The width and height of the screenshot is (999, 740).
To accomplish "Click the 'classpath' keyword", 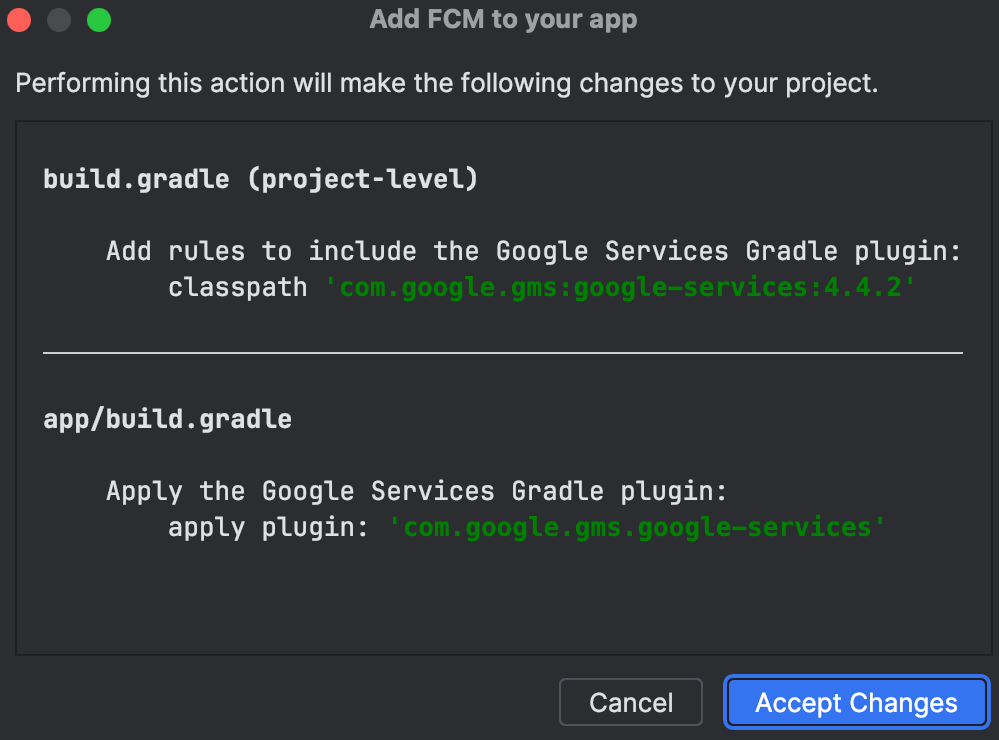I will [238, 287].
